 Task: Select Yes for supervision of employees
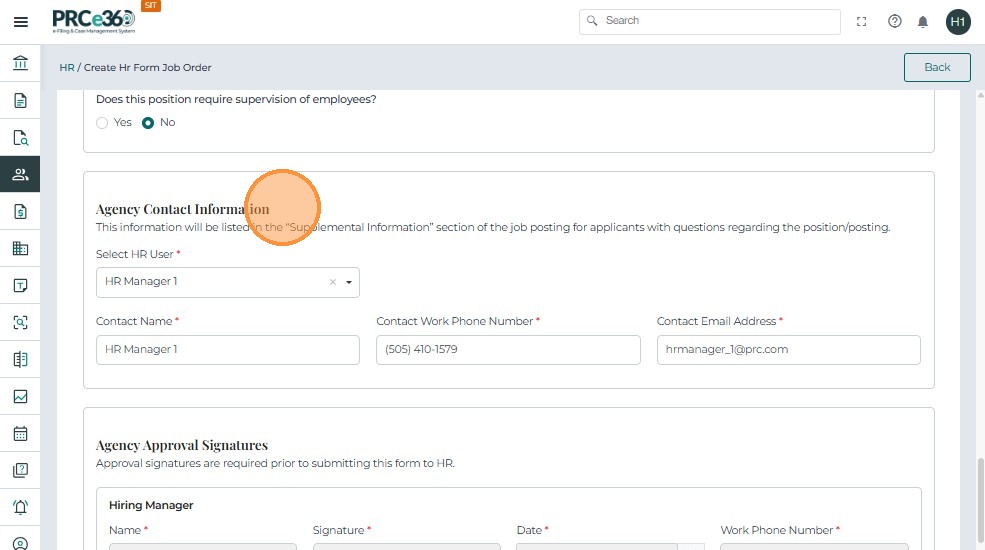(x=102, y=123)
